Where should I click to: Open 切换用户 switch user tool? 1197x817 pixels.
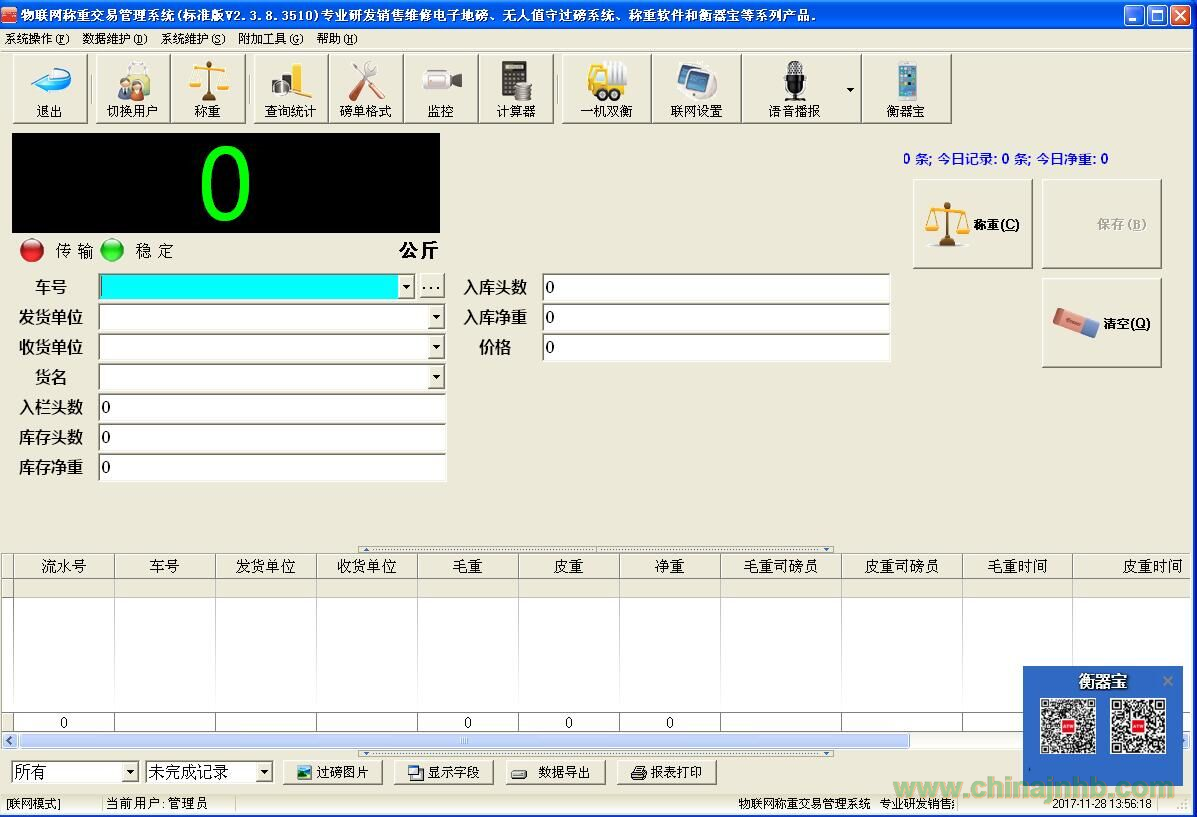click(x=132, y=89)
